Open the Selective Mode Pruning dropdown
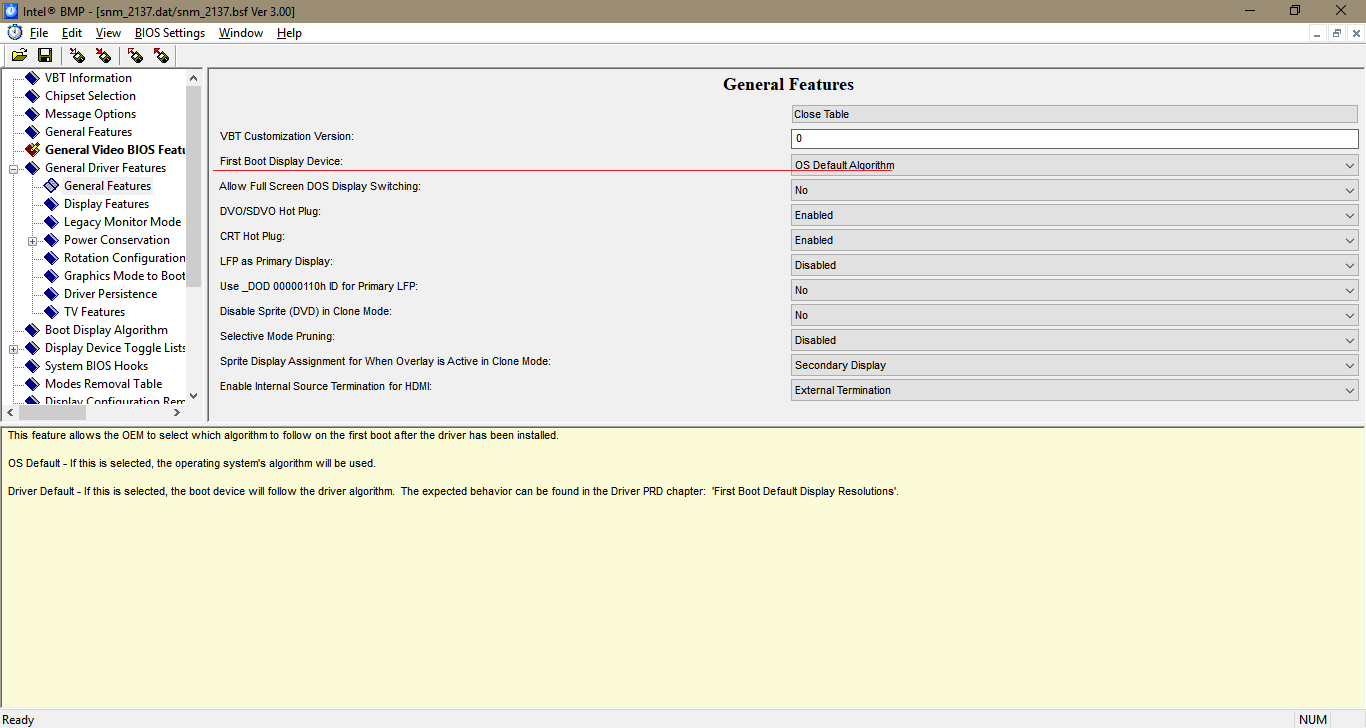1366x728 pixels. tap(1075, 340)
